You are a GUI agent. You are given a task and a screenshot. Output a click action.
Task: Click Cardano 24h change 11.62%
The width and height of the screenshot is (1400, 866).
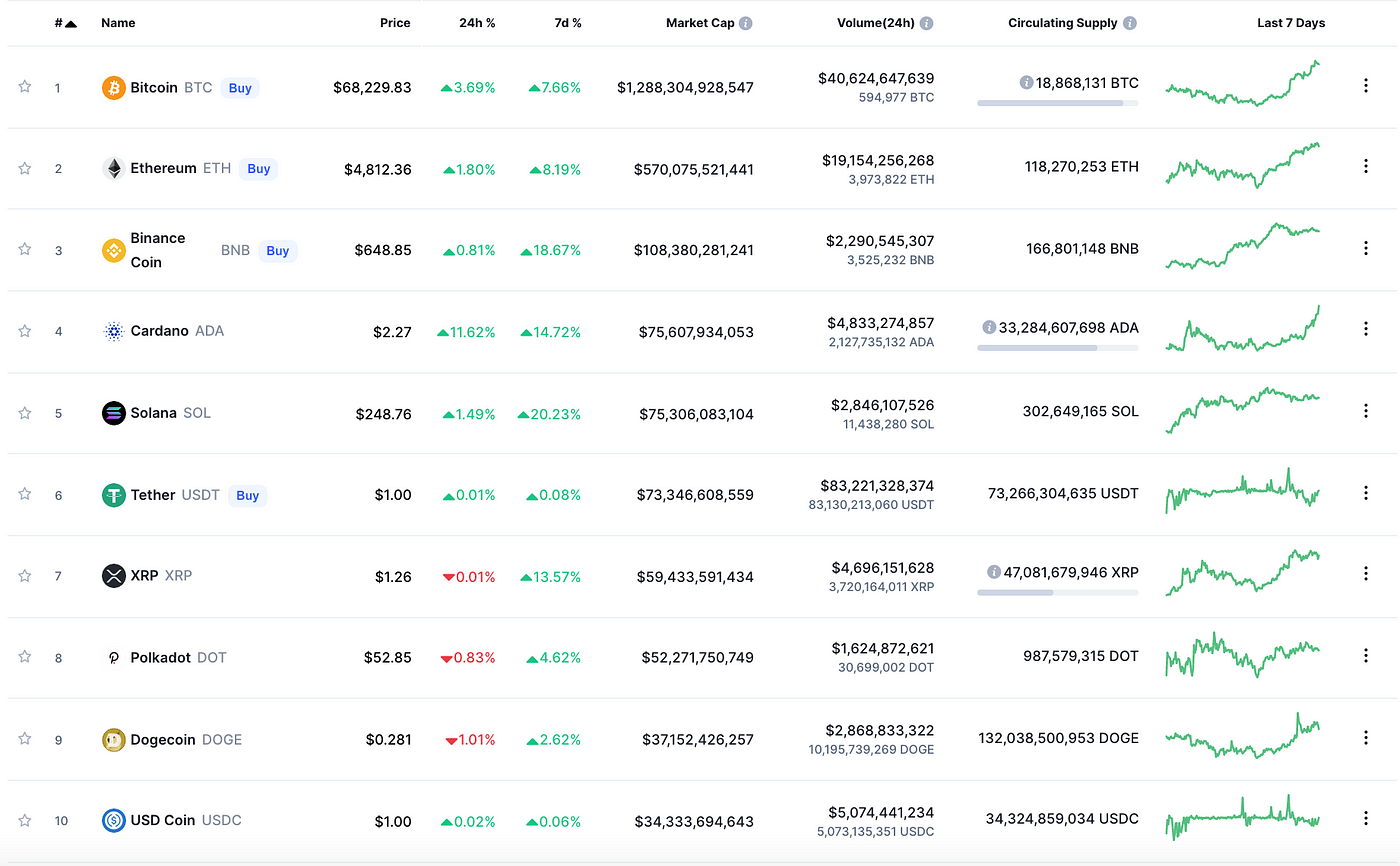click(466, 332)
